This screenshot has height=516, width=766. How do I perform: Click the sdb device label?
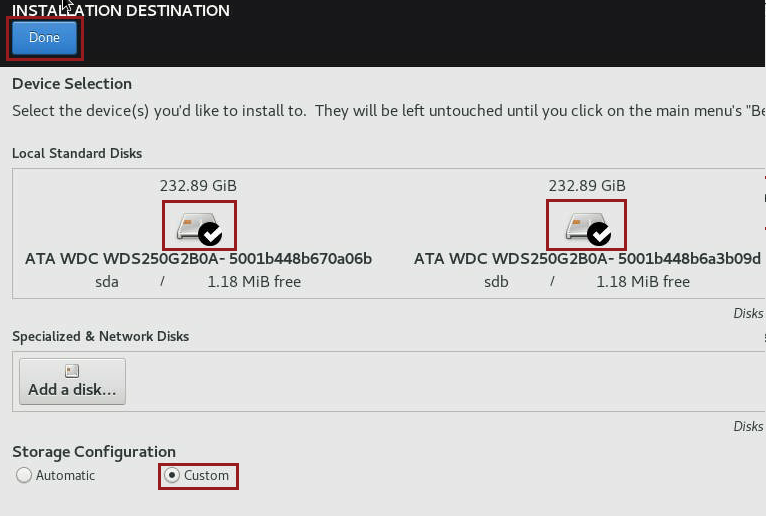496,282
